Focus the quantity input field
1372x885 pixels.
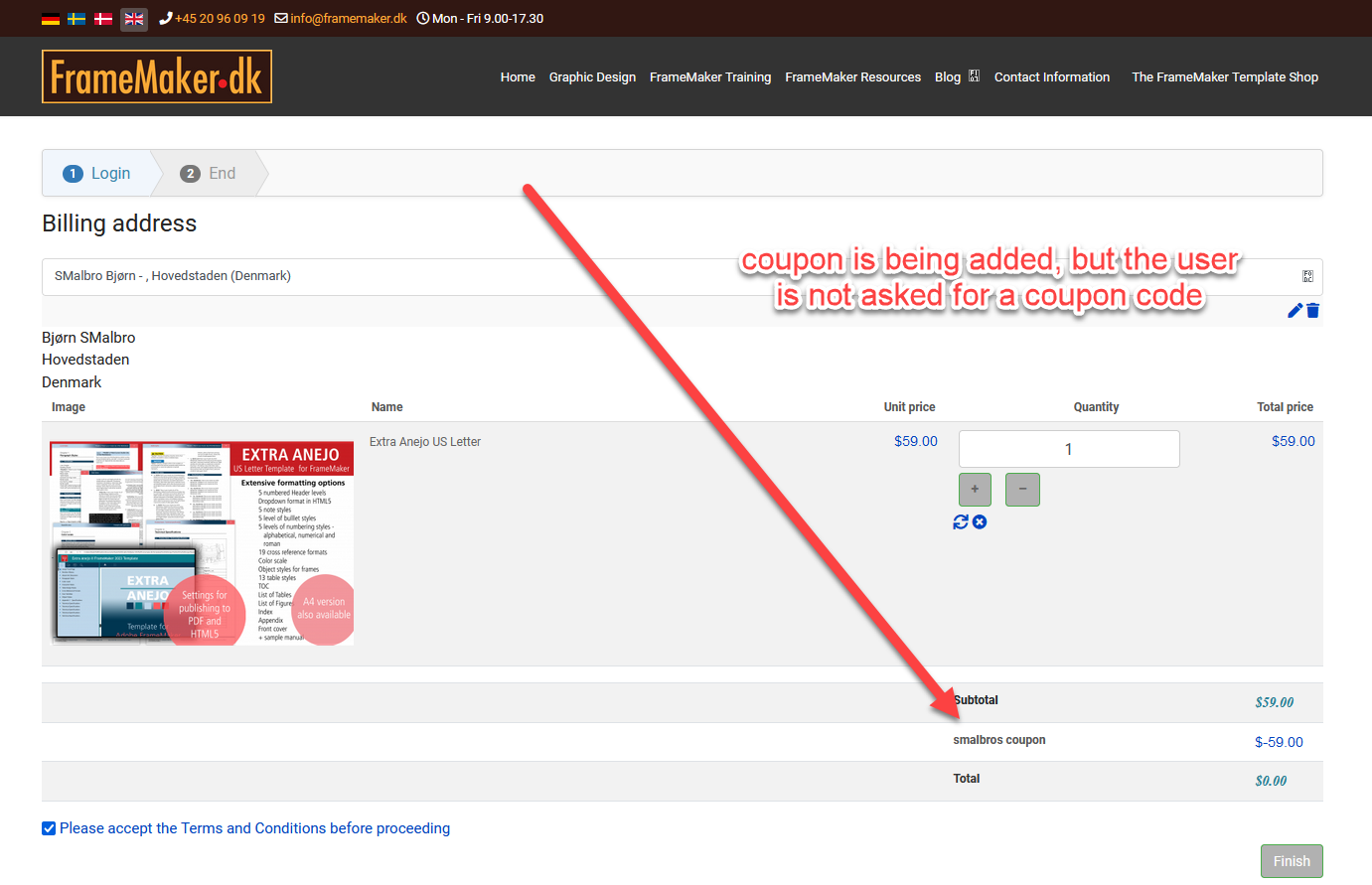pyautogui.click(x=1069, y=449)
